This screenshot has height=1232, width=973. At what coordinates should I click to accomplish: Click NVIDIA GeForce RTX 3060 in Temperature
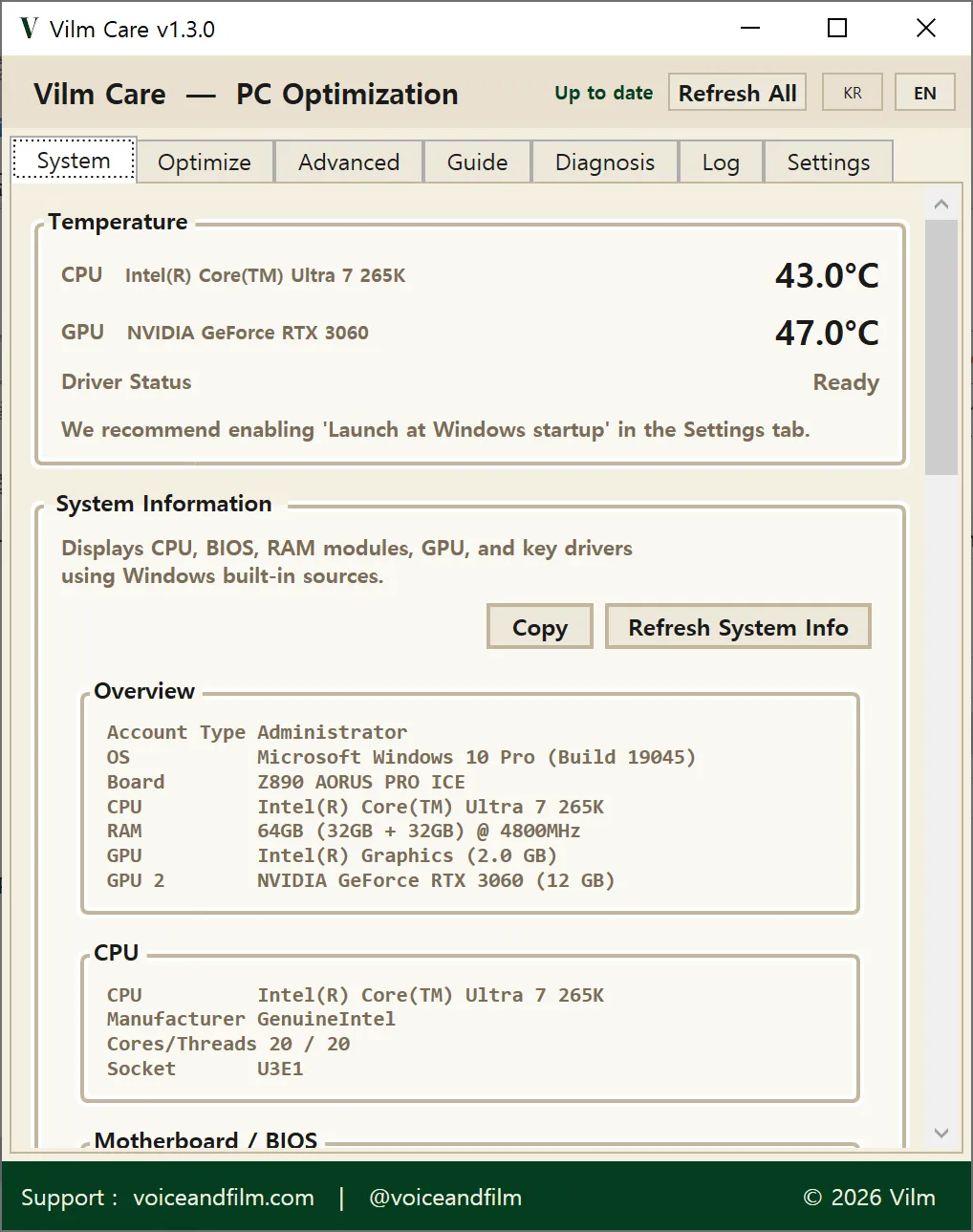[248, 333]
